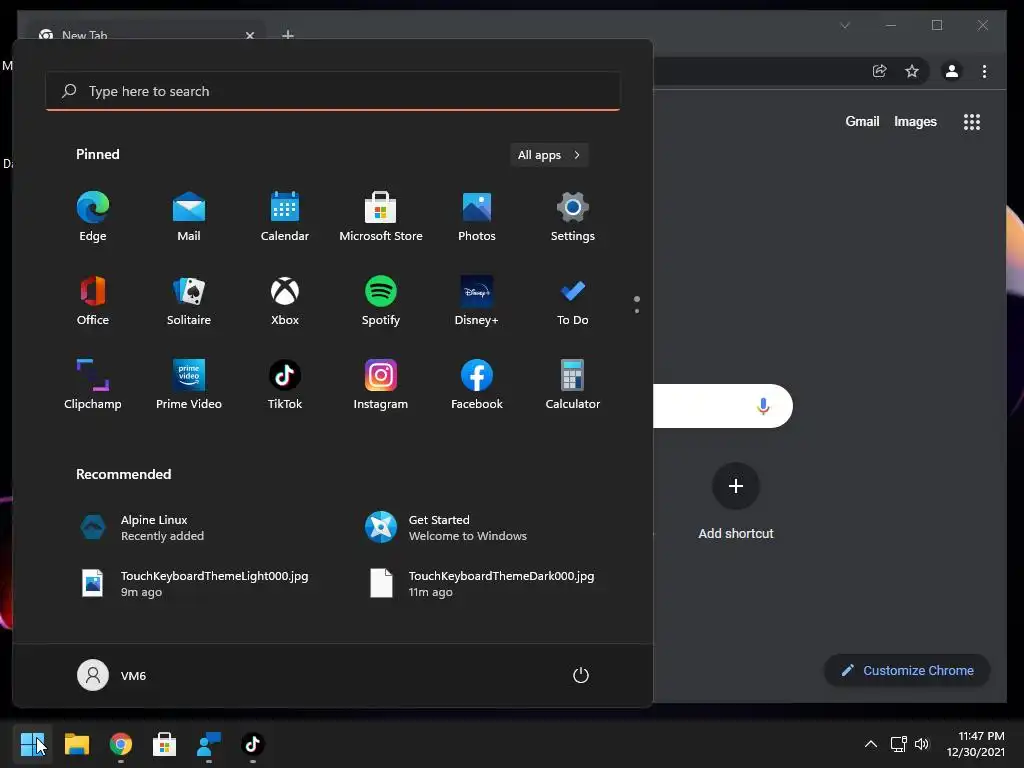
Task: Click the Type here to search box
Action: click(333, 91)
